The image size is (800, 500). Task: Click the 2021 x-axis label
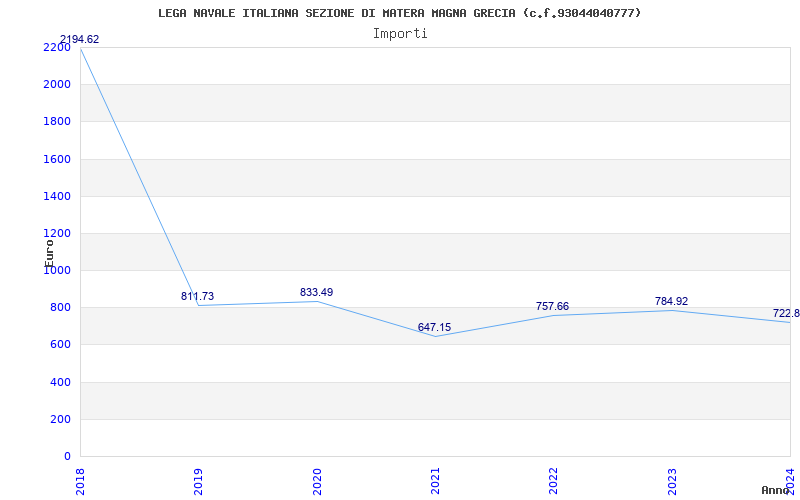pyautogui.click(x=435, y=482)
